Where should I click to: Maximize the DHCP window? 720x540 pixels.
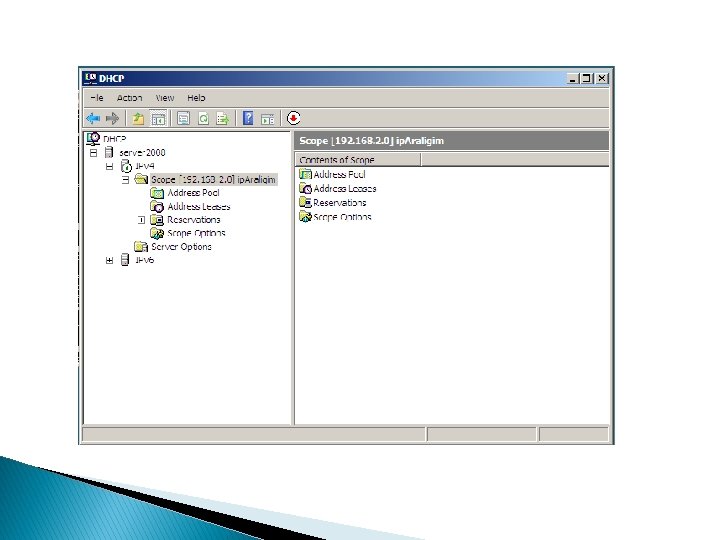586,79
